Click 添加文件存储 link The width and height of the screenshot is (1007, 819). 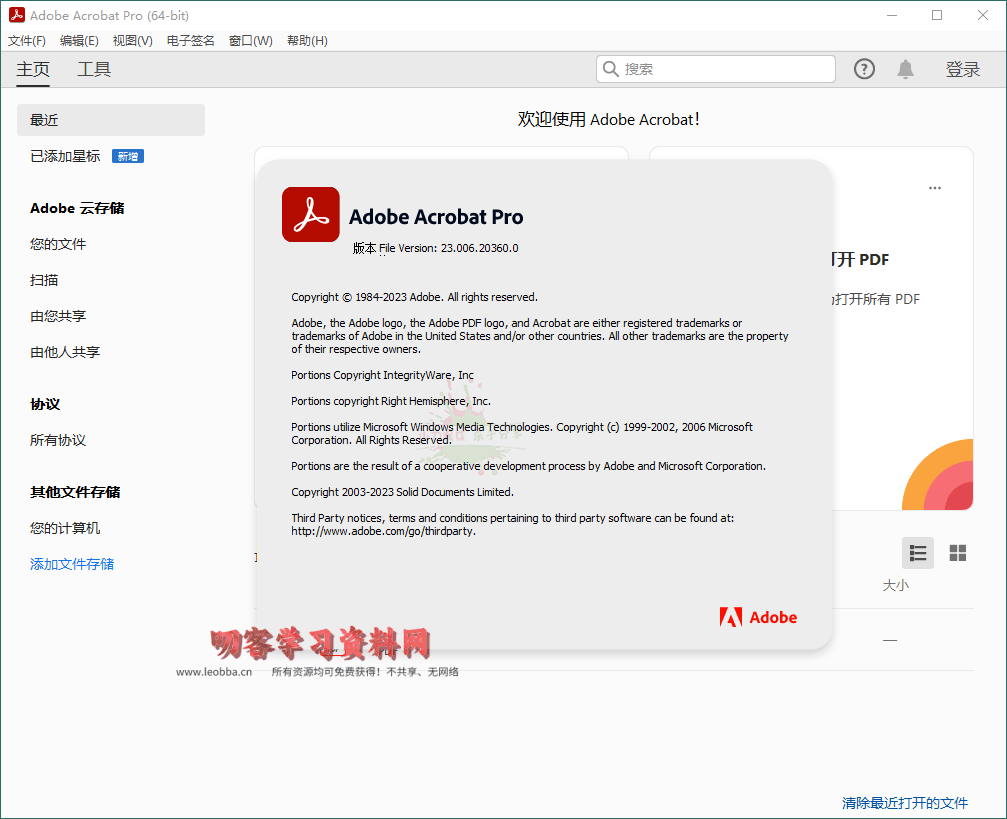click(72, 564)
